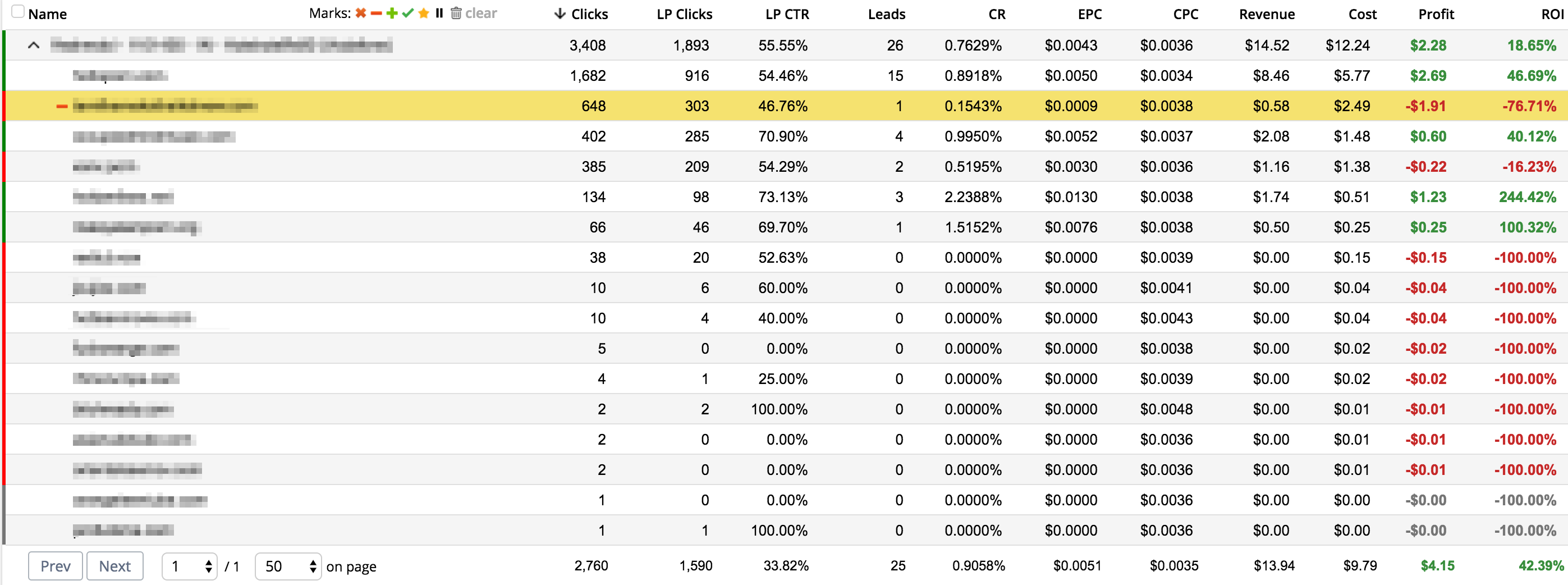The height and width of the screenshot is (585, 1568).
Task: Apply the orange star mark
Action: 424,13
